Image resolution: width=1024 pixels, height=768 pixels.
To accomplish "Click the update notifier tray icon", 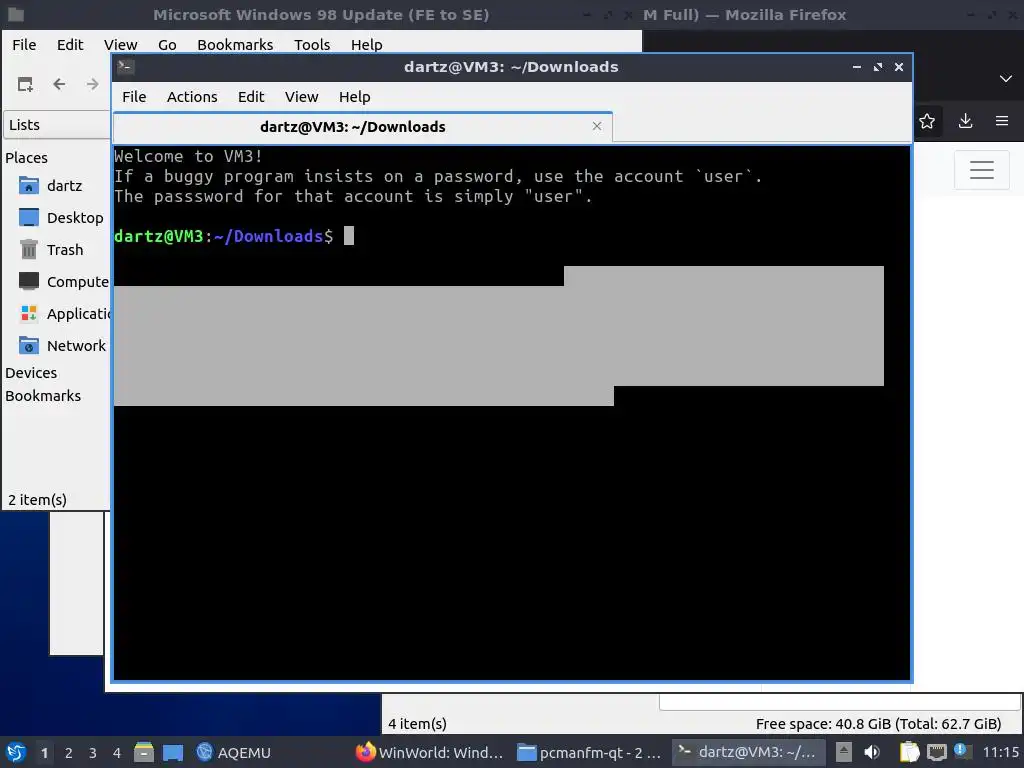I will click(961, 751).
